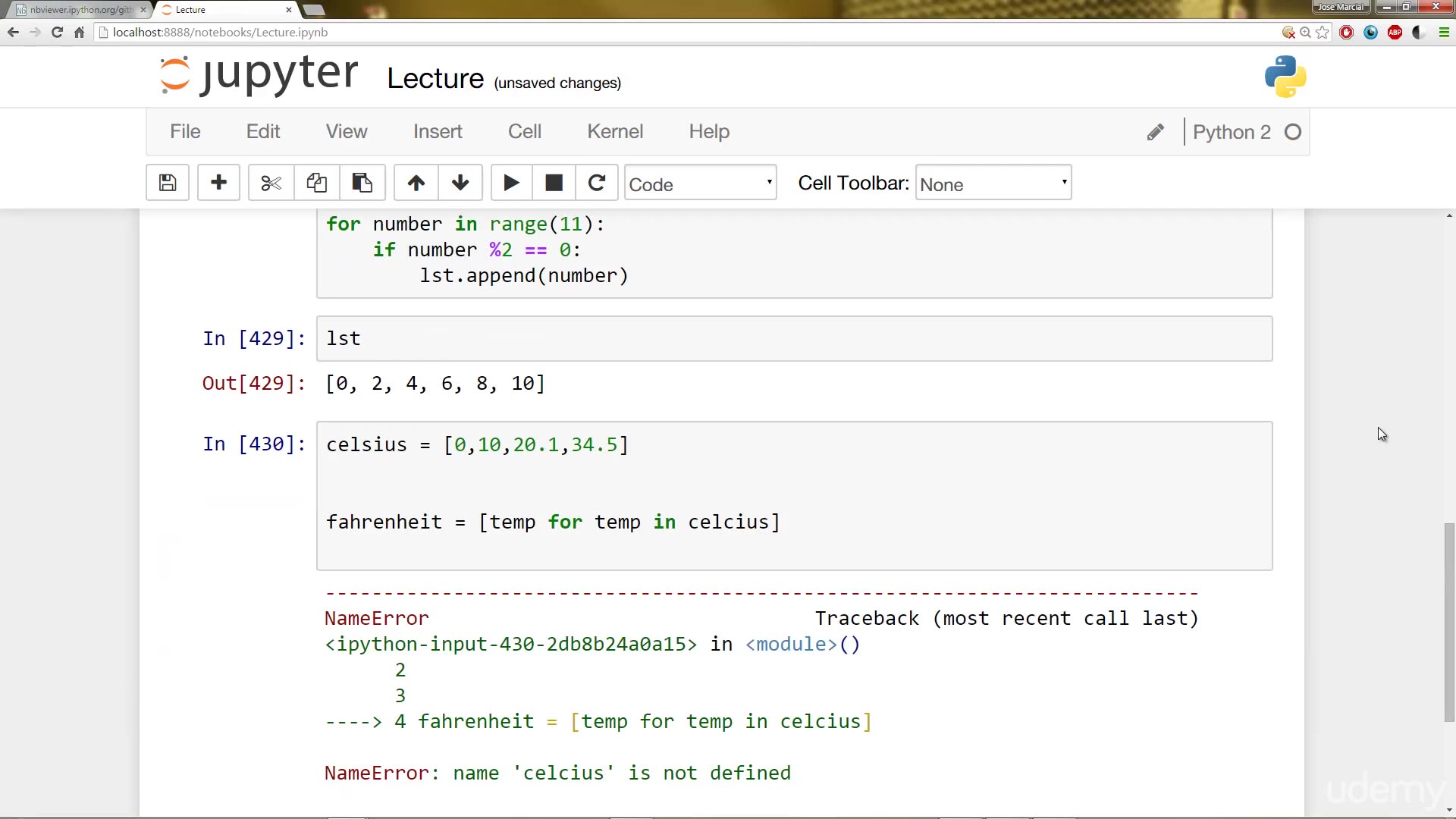Click inside the browser address bar
The height and width of the screenshot is (819, 1456).
pyautogui.click(x=455, y=32)
